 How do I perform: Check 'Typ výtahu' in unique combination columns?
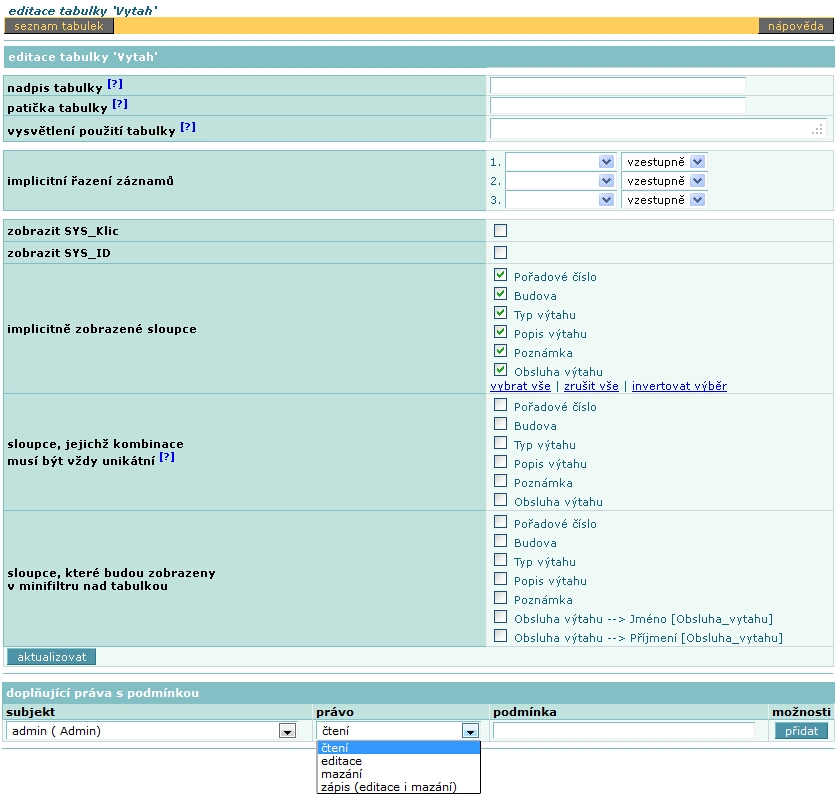click(500, 443)
